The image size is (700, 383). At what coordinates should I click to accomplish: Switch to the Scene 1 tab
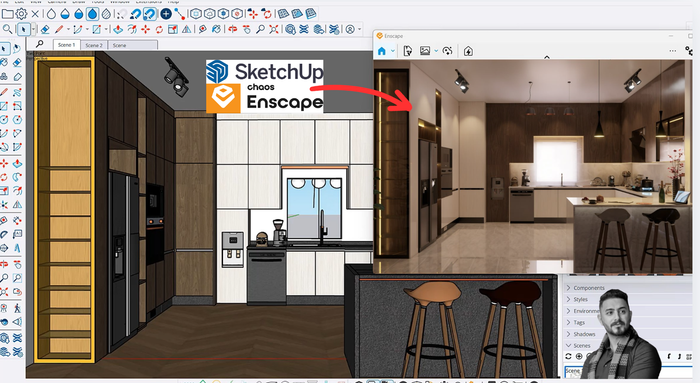coord(67,45)
